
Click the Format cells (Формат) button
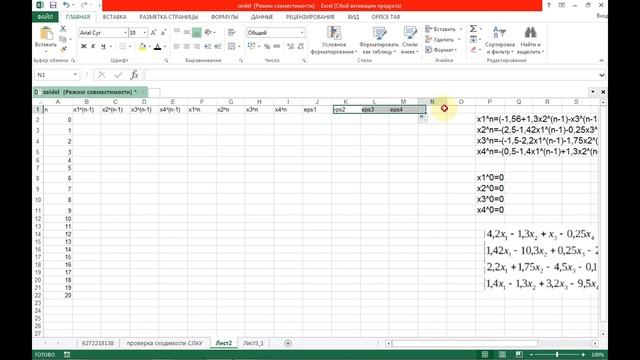pos(441,50)
